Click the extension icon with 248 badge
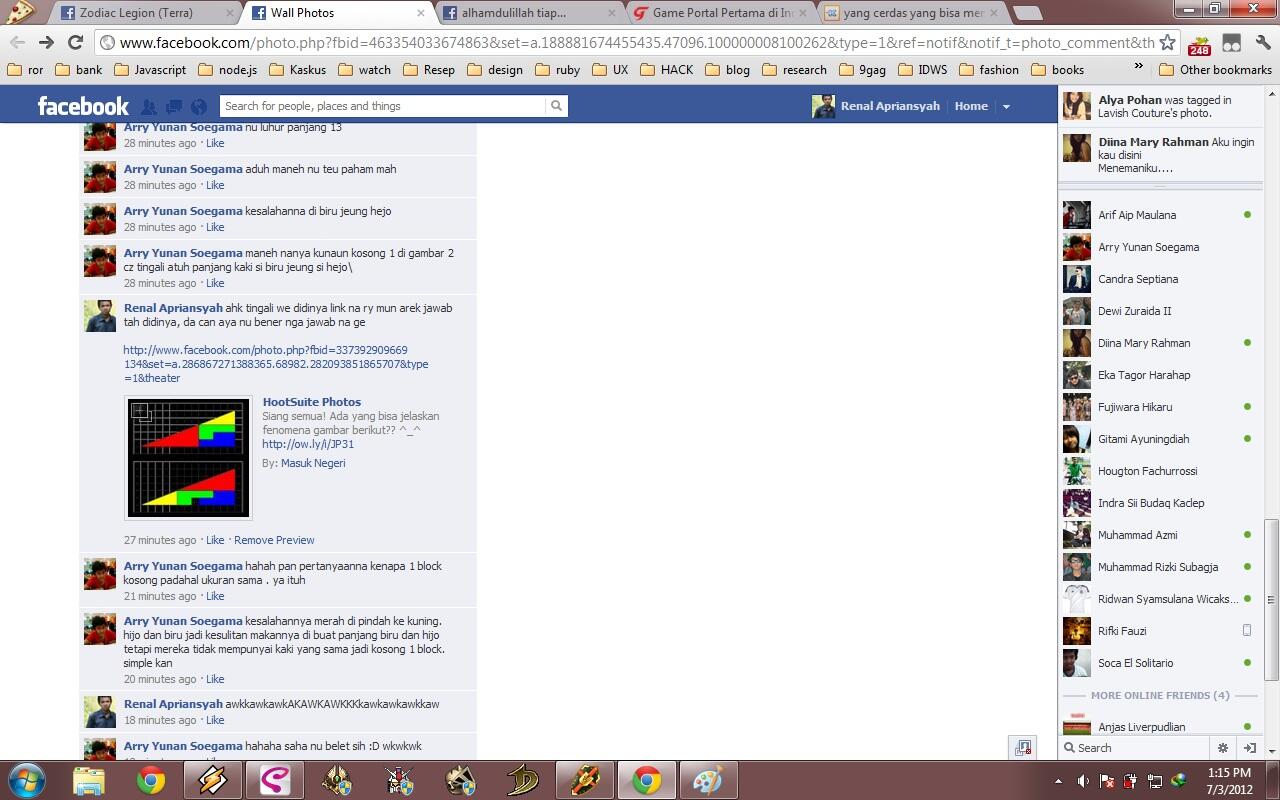 [1199, 44]
